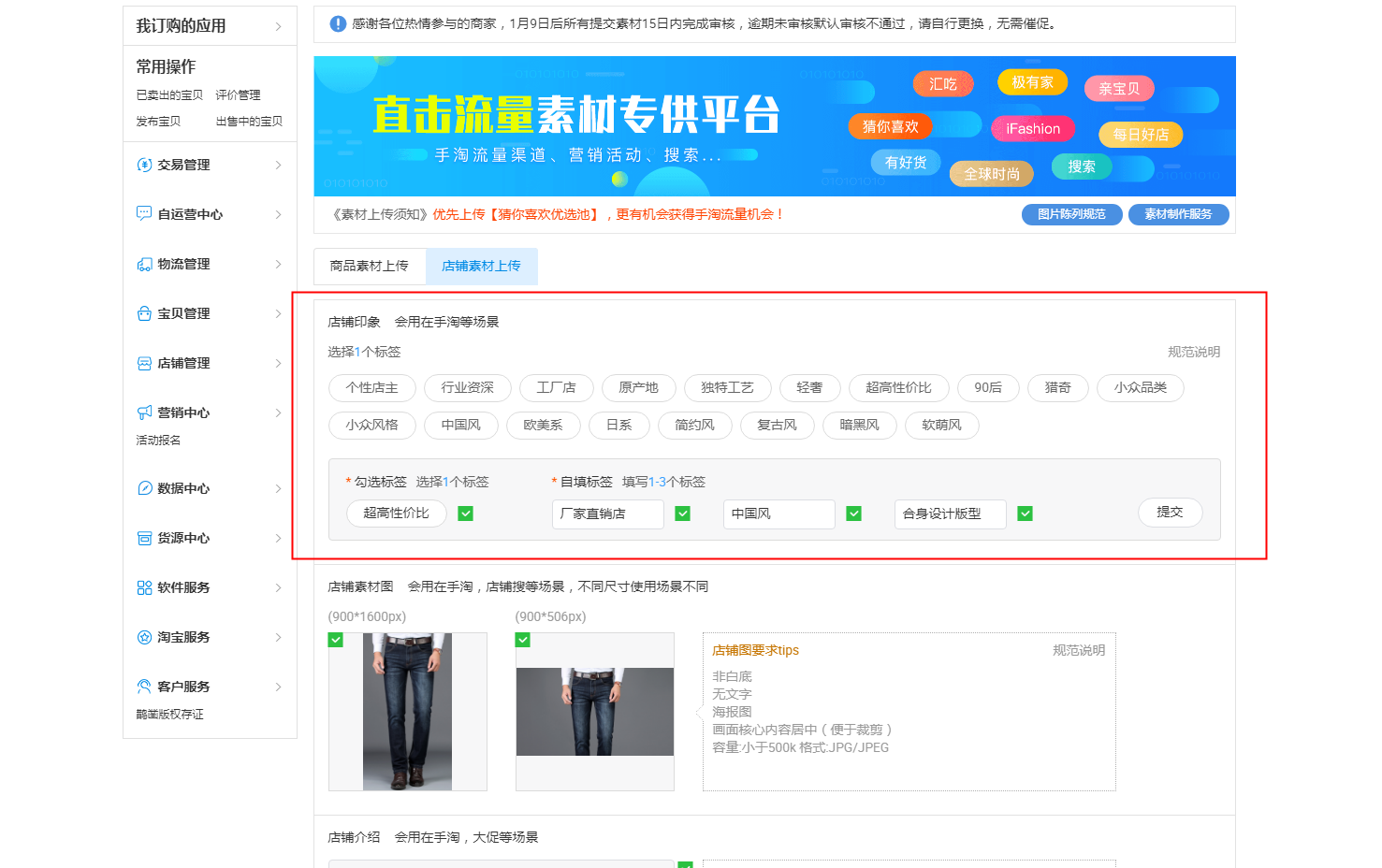Select the 小众品类 tag
The image size is (1382, 868).
pyautogui.click(x=1141, y=388)
